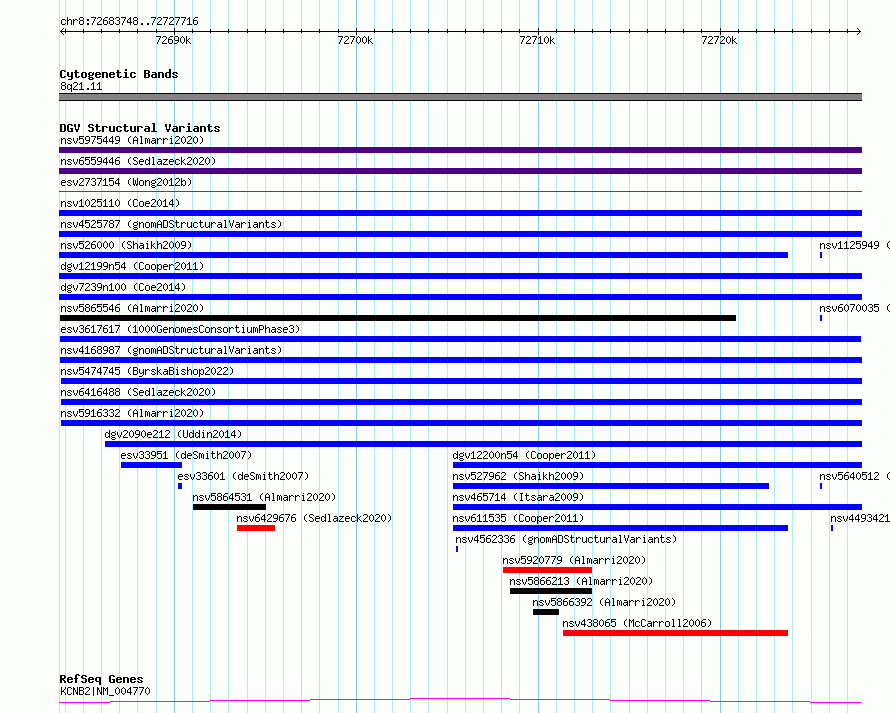Click the blue bar under nsv611535

click(x=620, y=528)
